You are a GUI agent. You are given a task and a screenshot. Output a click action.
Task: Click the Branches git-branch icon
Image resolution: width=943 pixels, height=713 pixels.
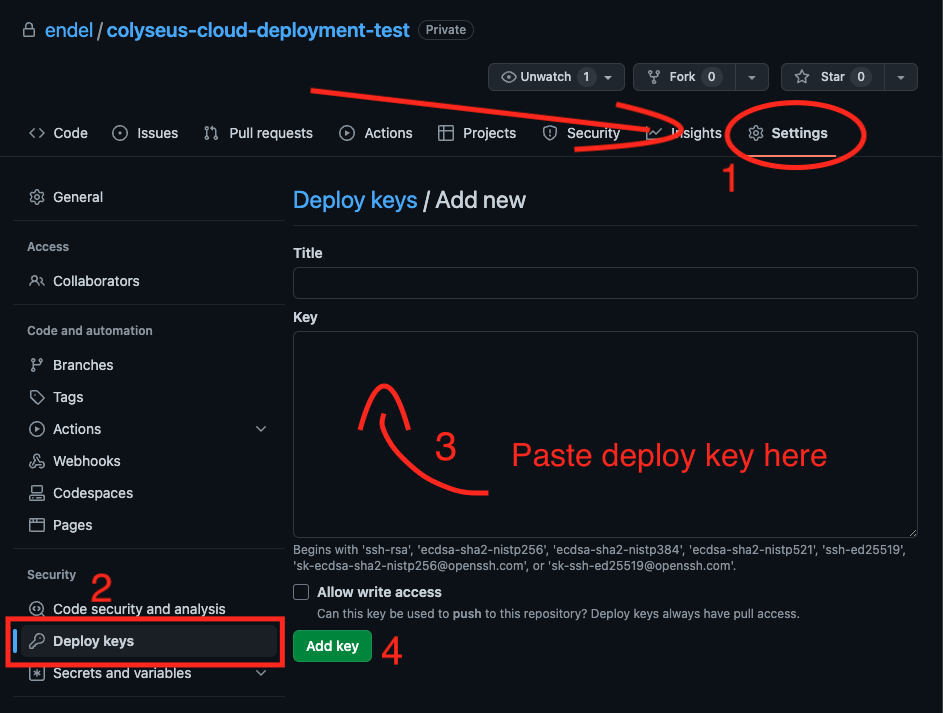(37, 365)
